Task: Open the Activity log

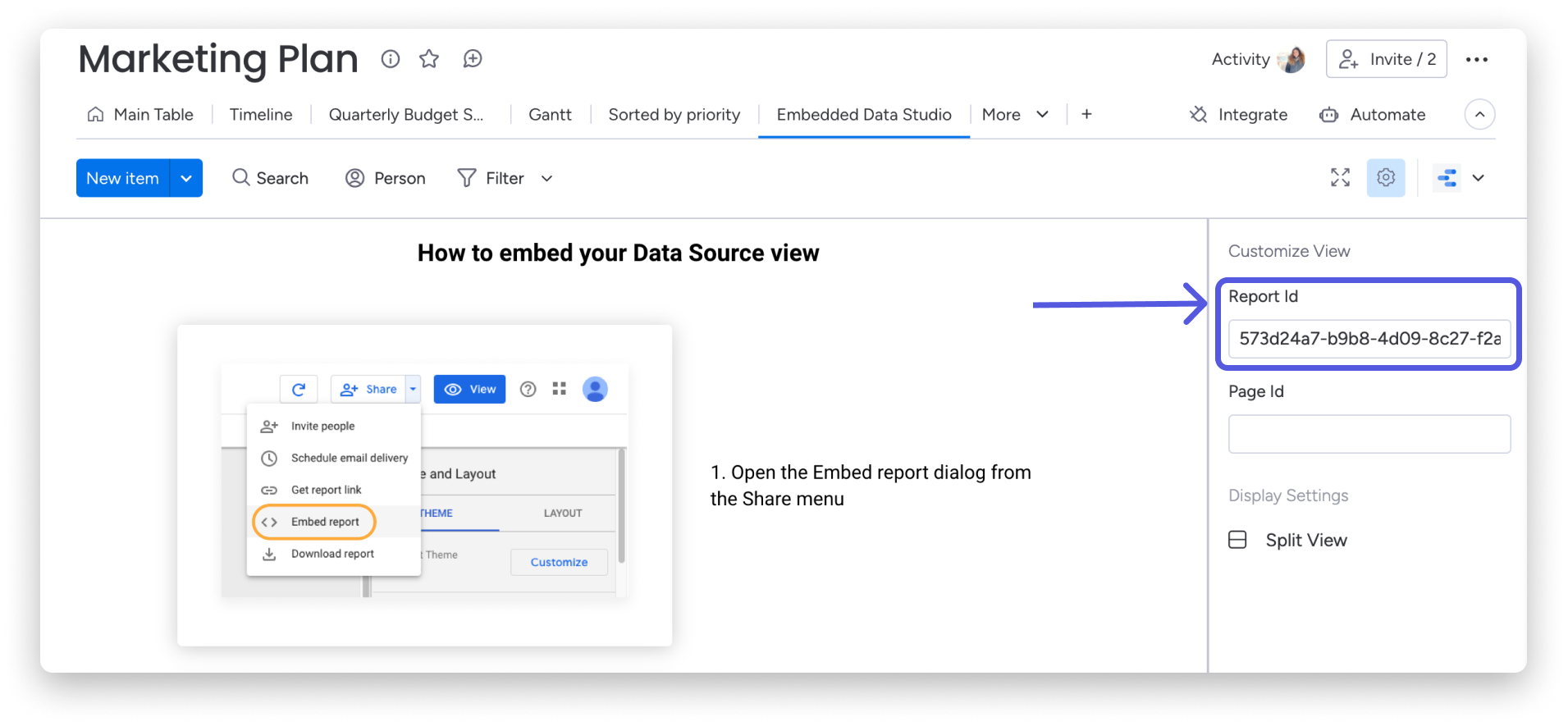Action: [1241, 59]
